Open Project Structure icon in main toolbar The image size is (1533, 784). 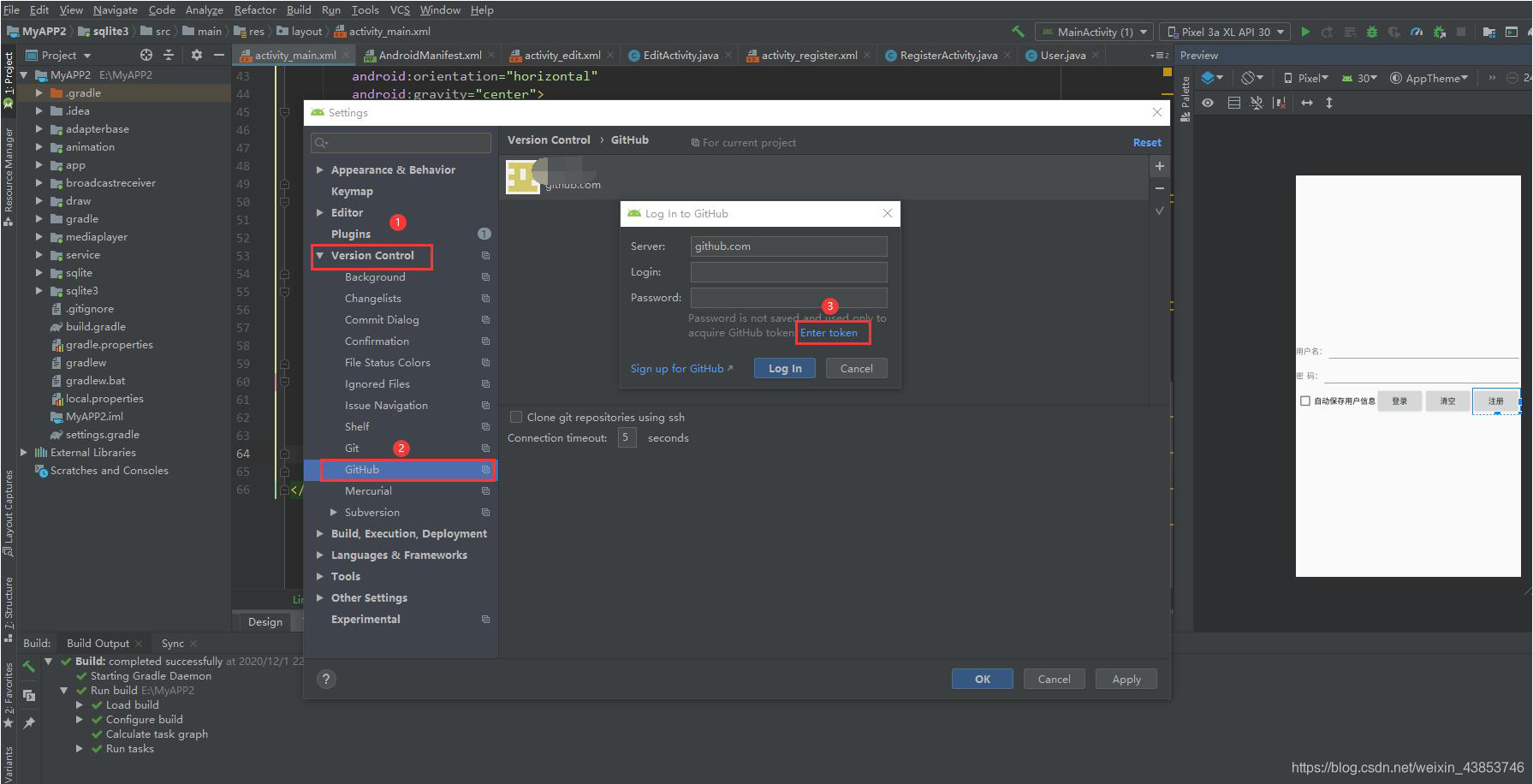pos(1489,32)
